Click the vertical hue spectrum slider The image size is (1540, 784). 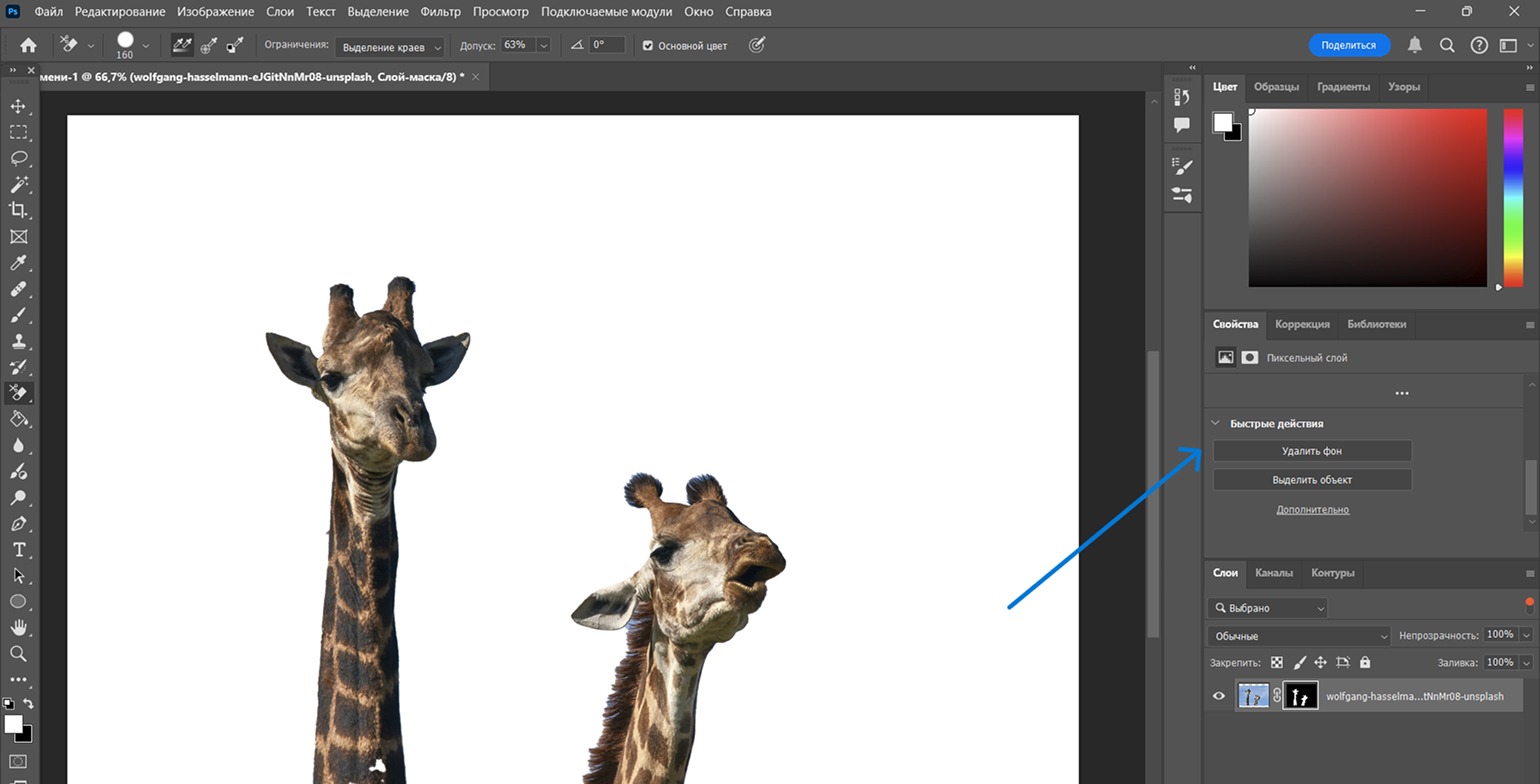tap(1513, 197)
